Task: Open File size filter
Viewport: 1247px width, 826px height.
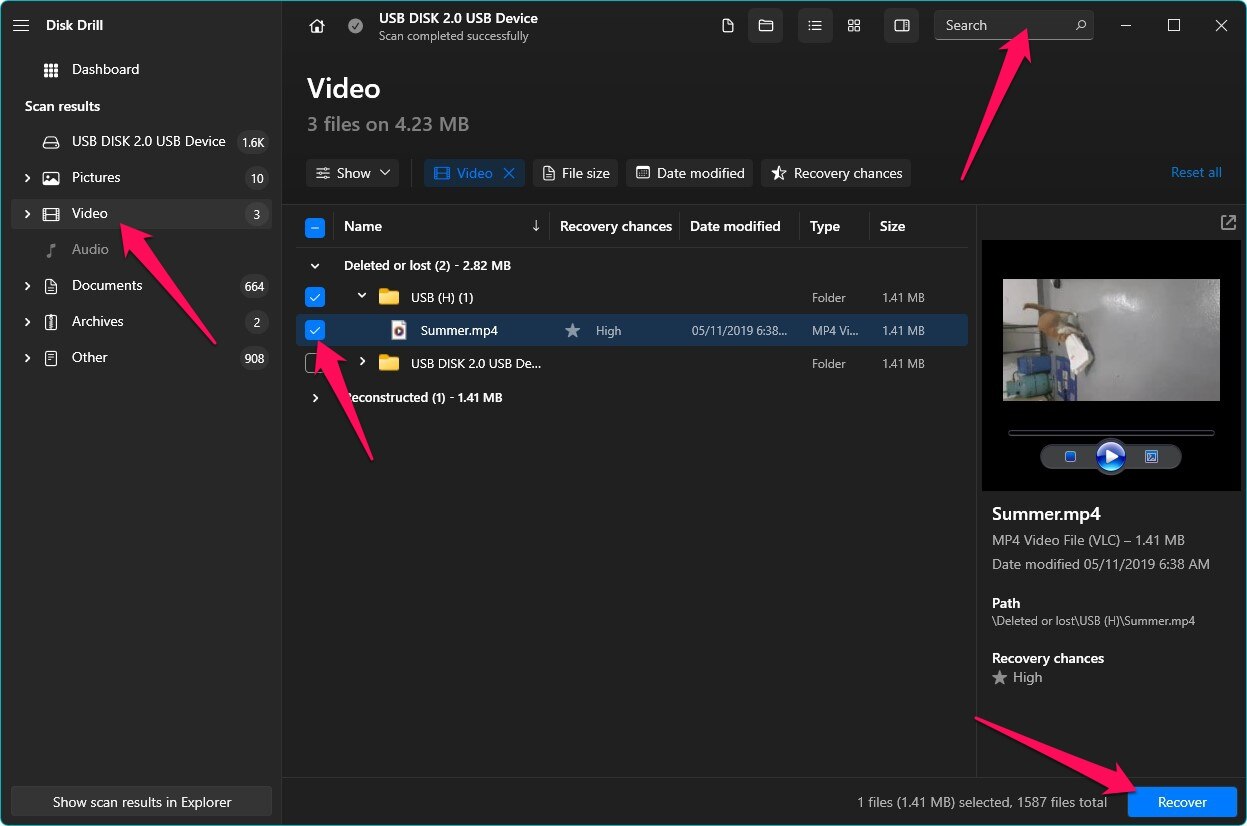Action: [575, 173]
